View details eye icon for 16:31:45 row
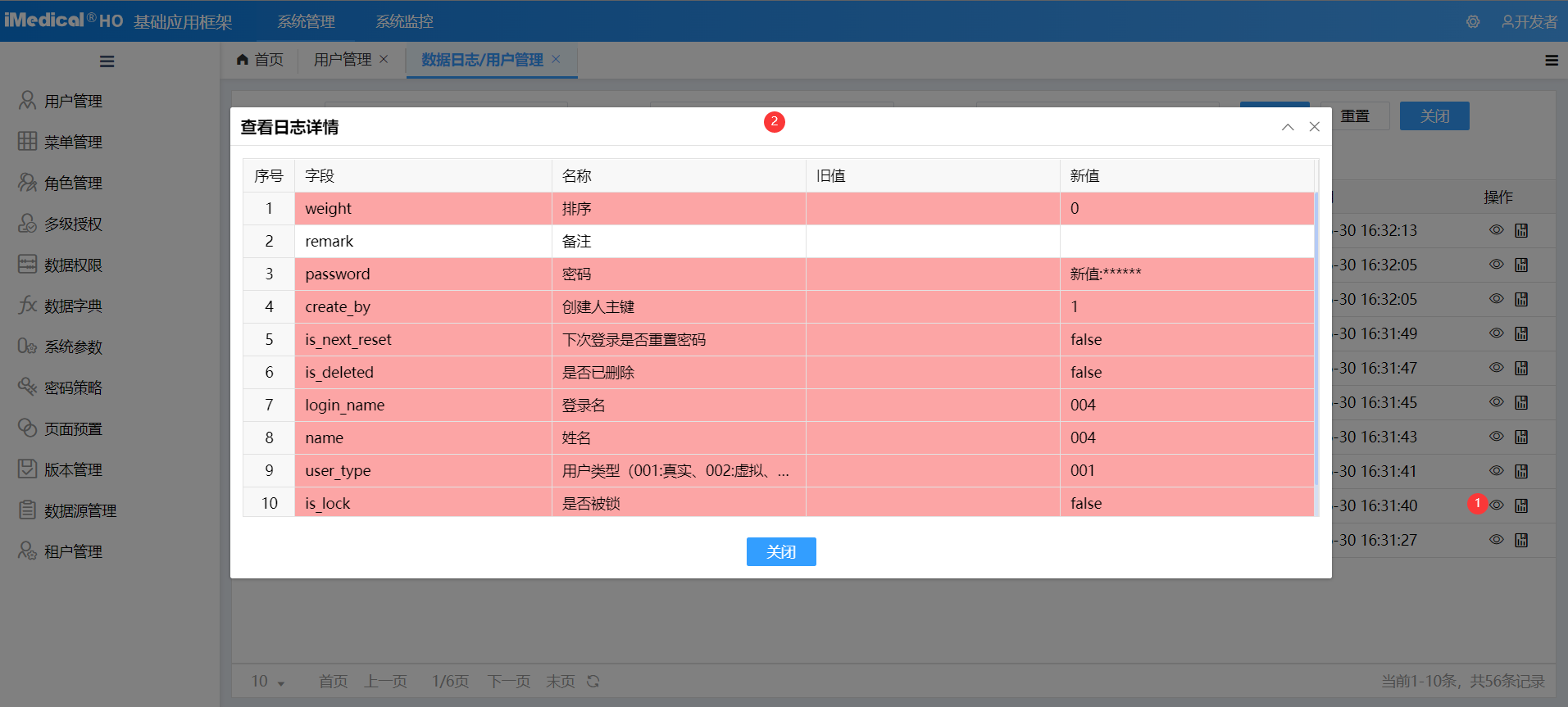This screenshot has height=707, width=1568. (1497, 402)
